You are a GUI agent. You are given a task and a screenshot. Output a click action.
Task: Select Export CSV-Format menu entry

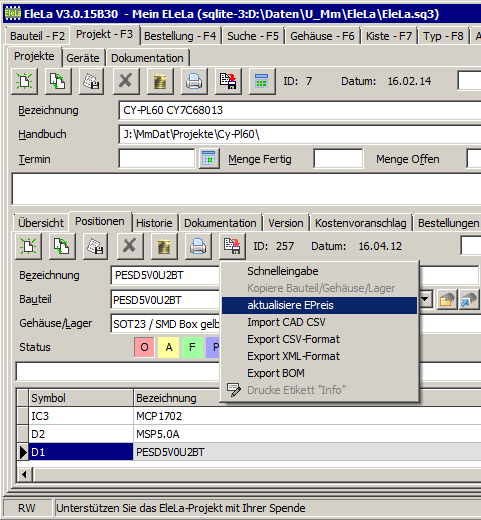point(319,339)
